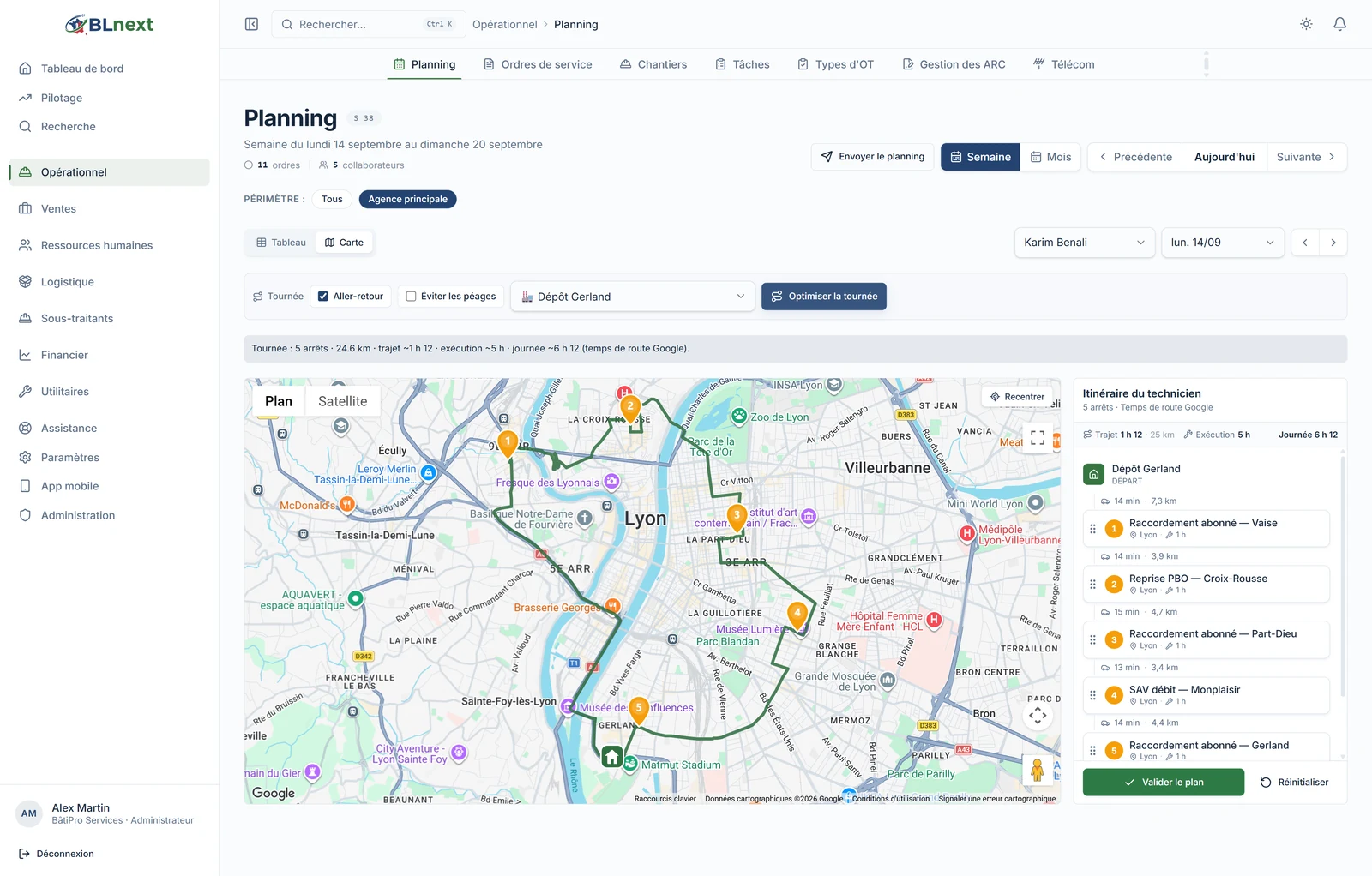Open the Chantiers tab
This screenshot has width=1372, height=876.
point(653,64)
